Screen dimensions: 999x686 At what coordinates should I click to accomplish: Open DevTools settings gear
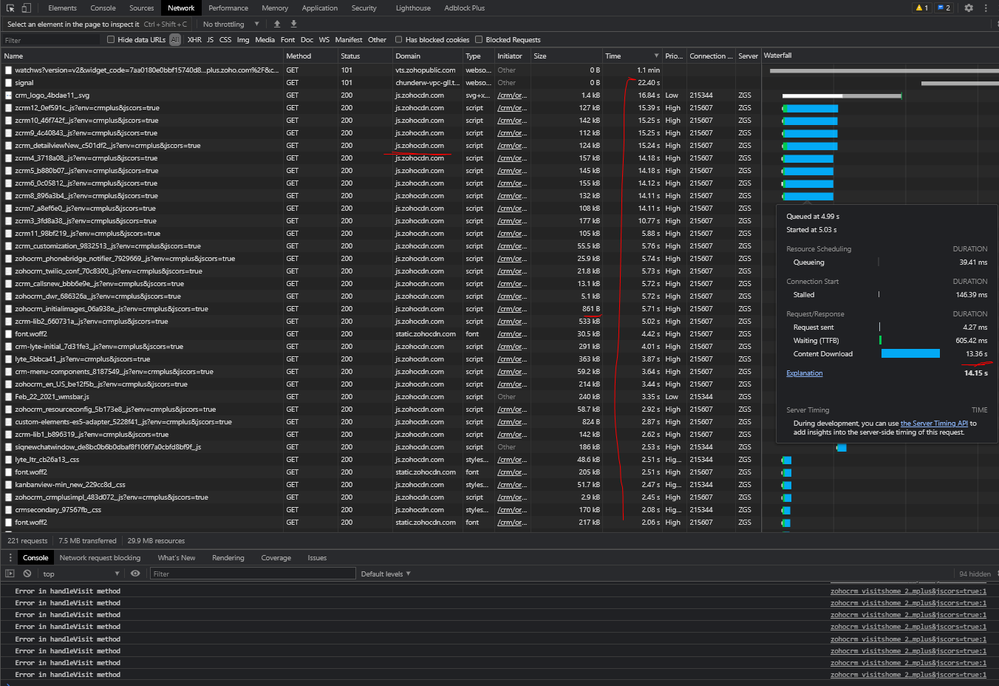tap(968, 8)
